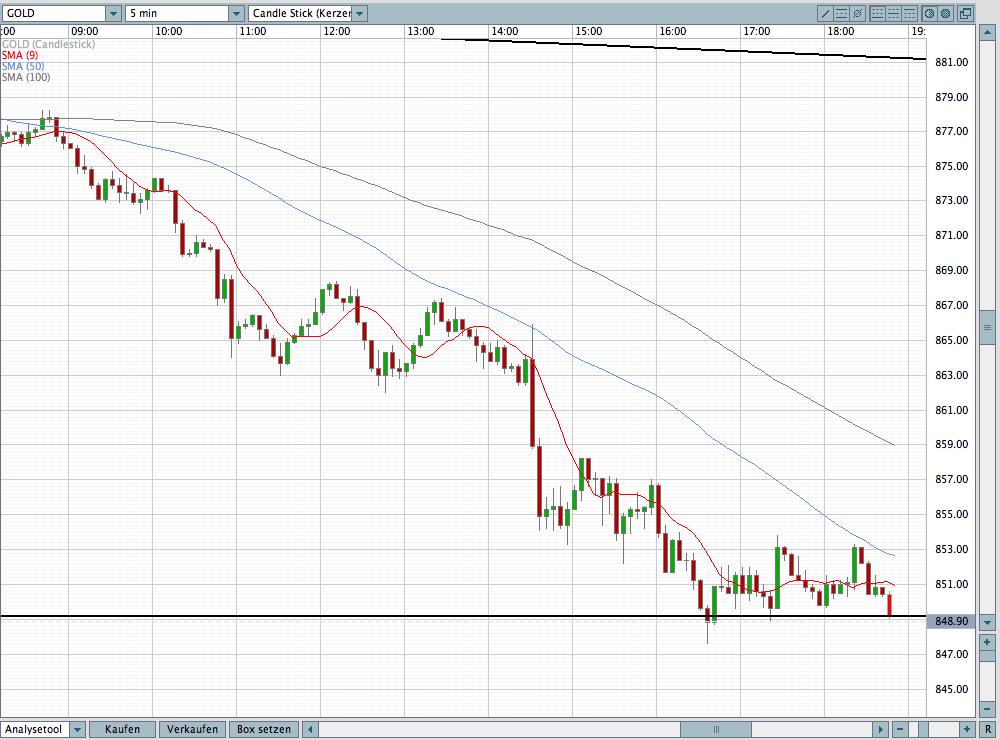Open the 5 min timeframe dropdown arrow

[236, 13]
